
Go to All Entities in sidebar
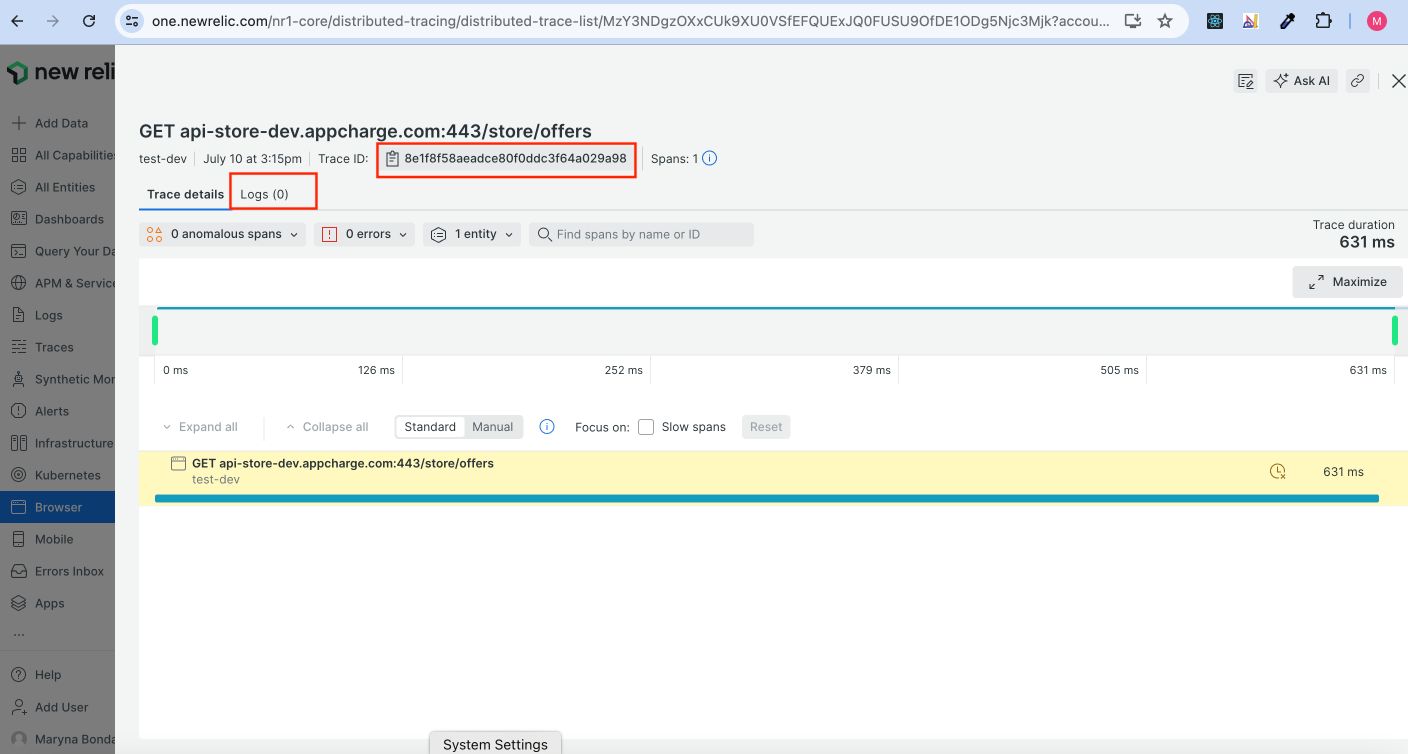[58, 187]
